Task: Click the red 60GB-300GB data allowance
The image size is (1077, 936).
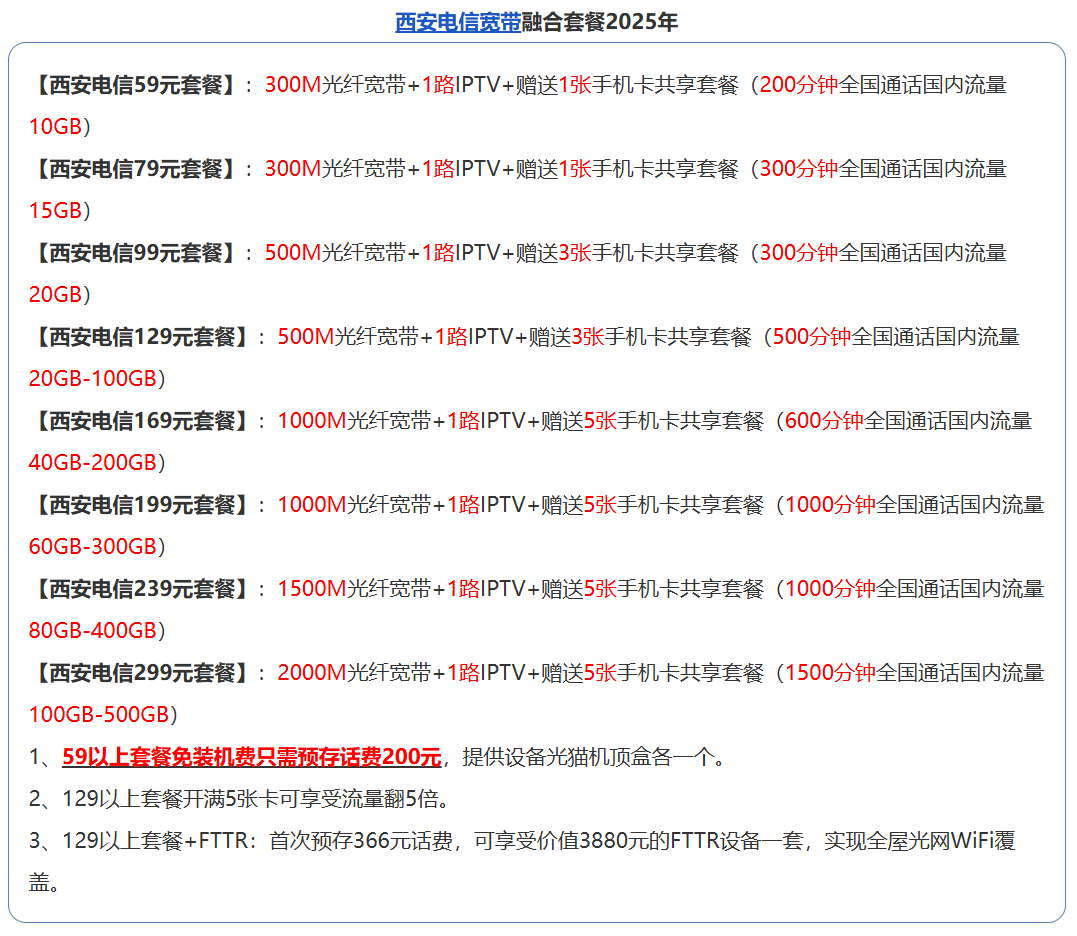Action: 93,547
